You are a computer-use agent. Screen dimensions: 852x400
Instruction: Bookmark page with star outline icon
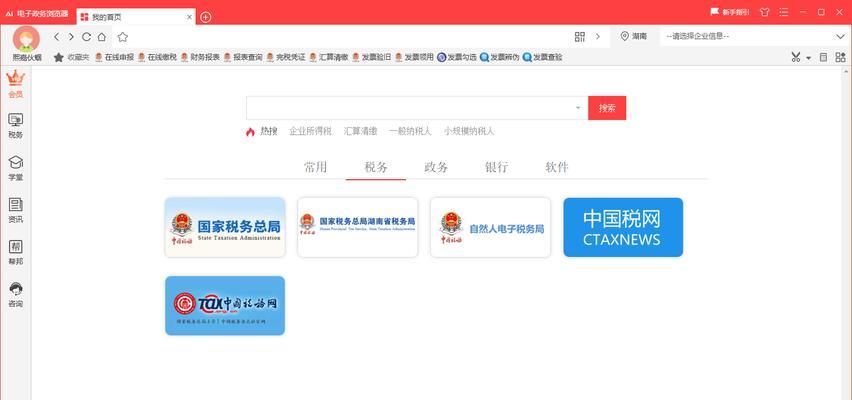tap(123, 37)
